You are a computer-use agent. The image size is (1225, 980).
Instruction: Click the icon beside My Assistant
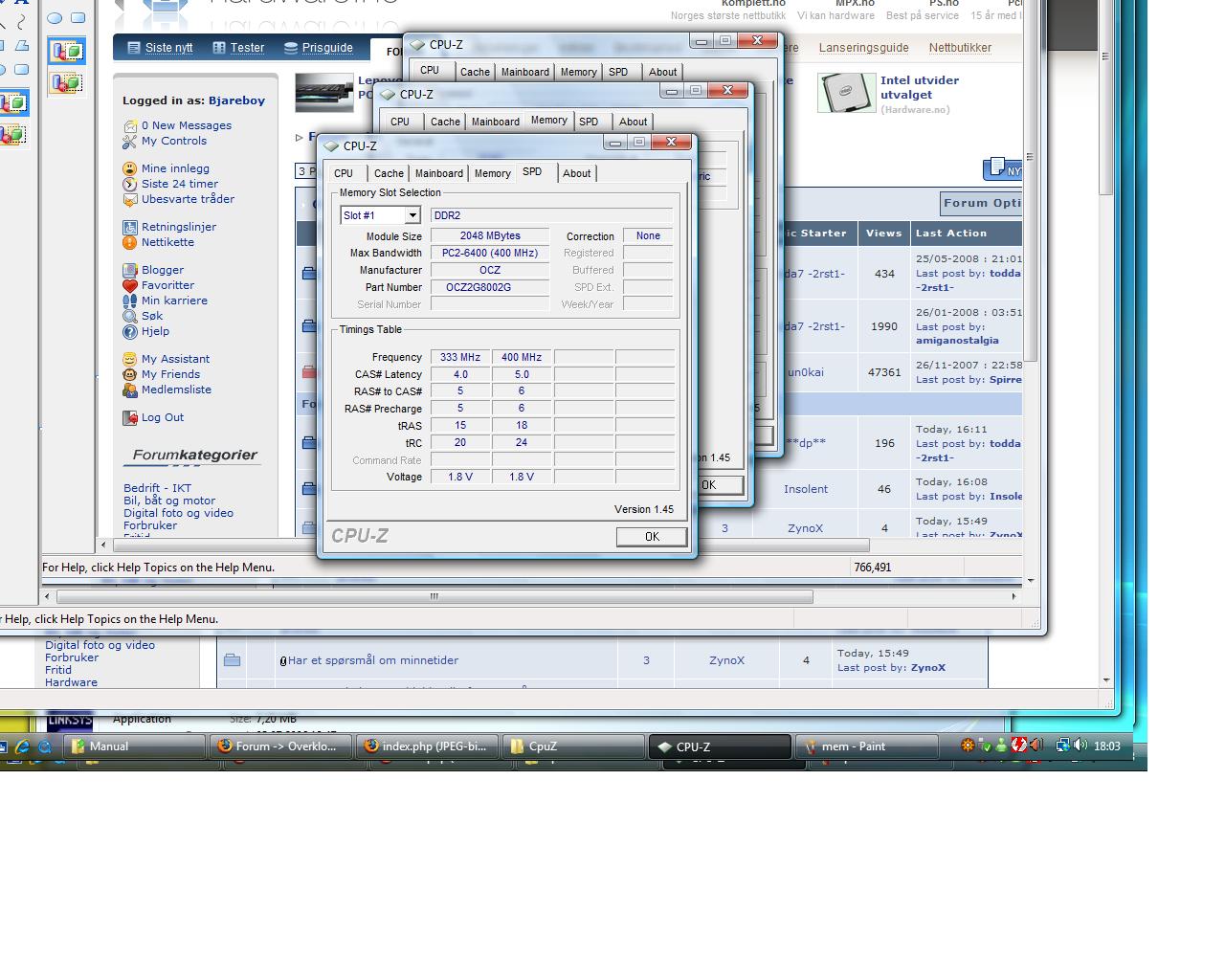click(130, 359)
